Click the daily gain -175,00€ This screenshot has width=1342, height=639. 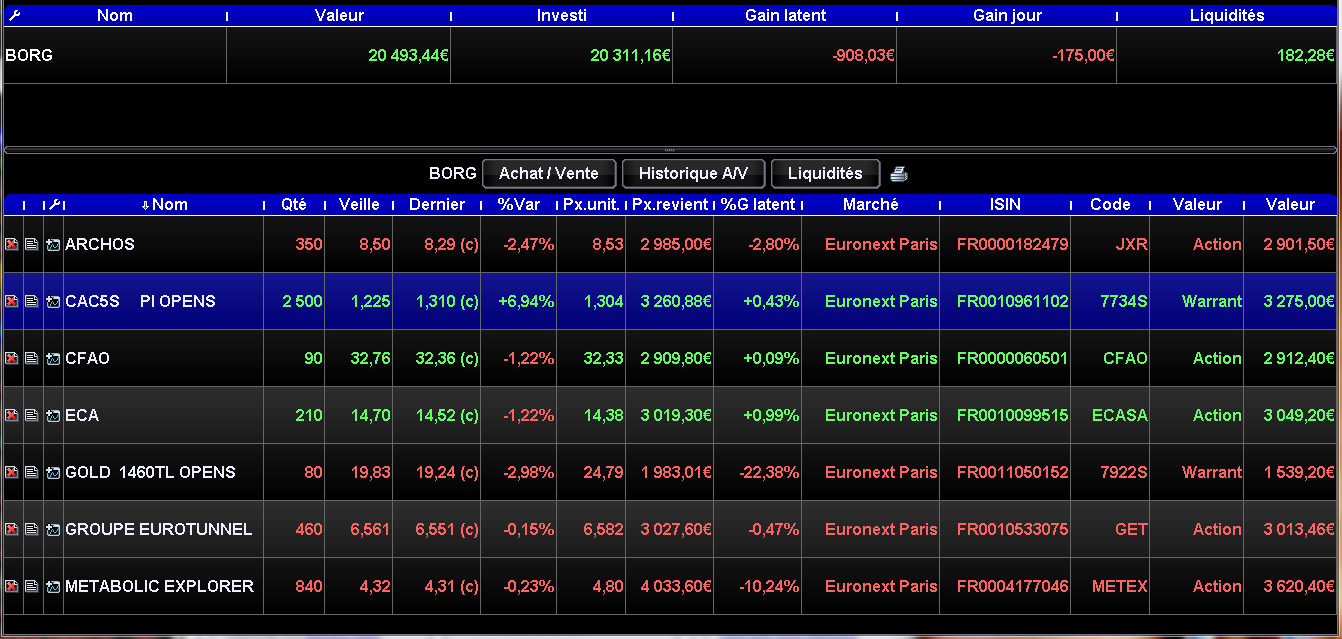1083,56
